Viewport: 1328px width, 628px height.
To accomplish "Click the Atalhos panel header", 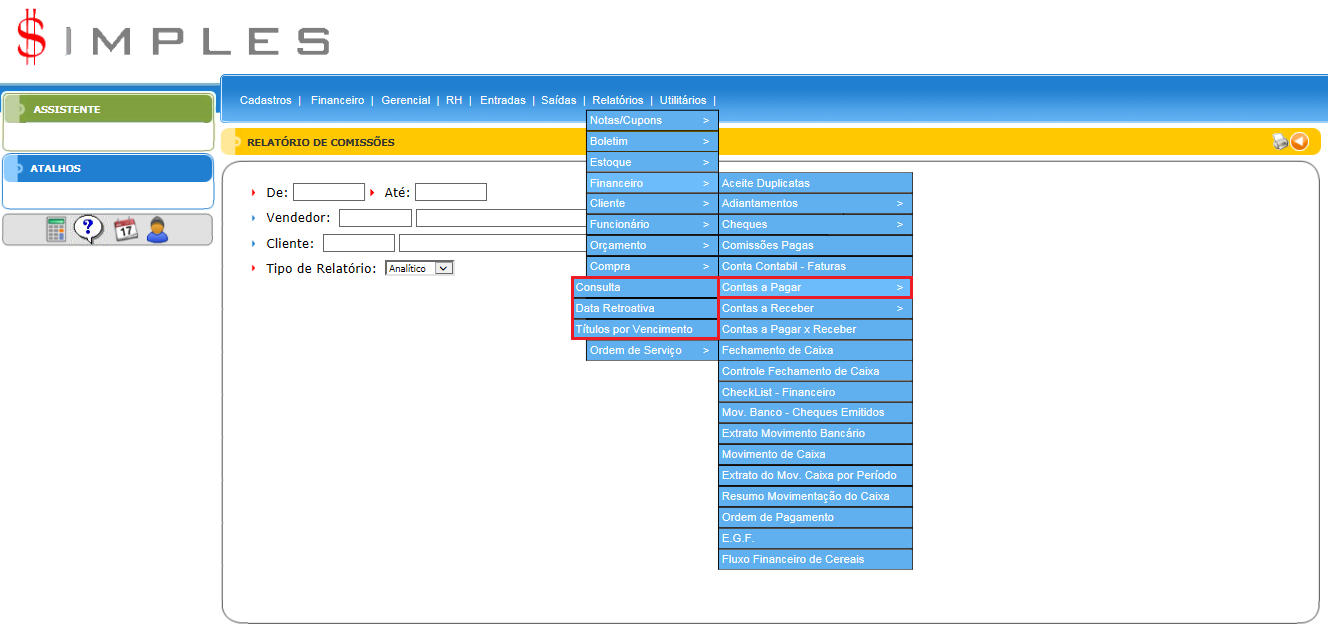I will tap(108, 168).
